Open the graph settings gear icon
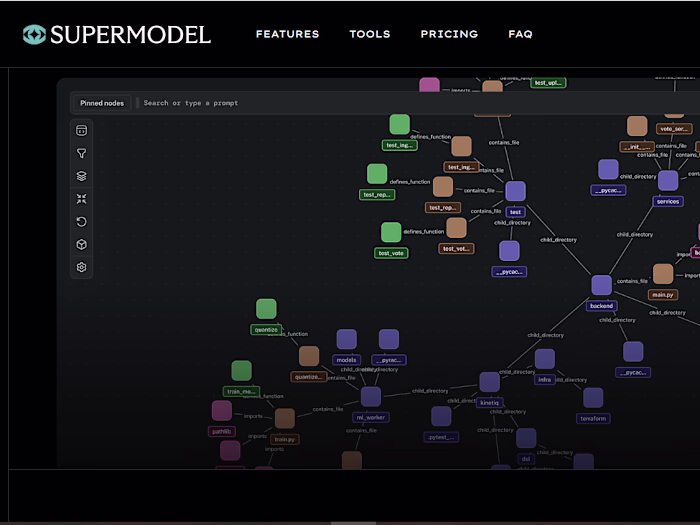 (x=81, y=267)
